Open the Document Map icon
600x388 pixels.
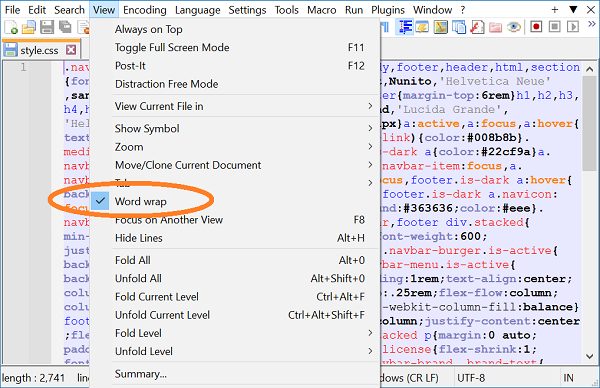(440, 27)
